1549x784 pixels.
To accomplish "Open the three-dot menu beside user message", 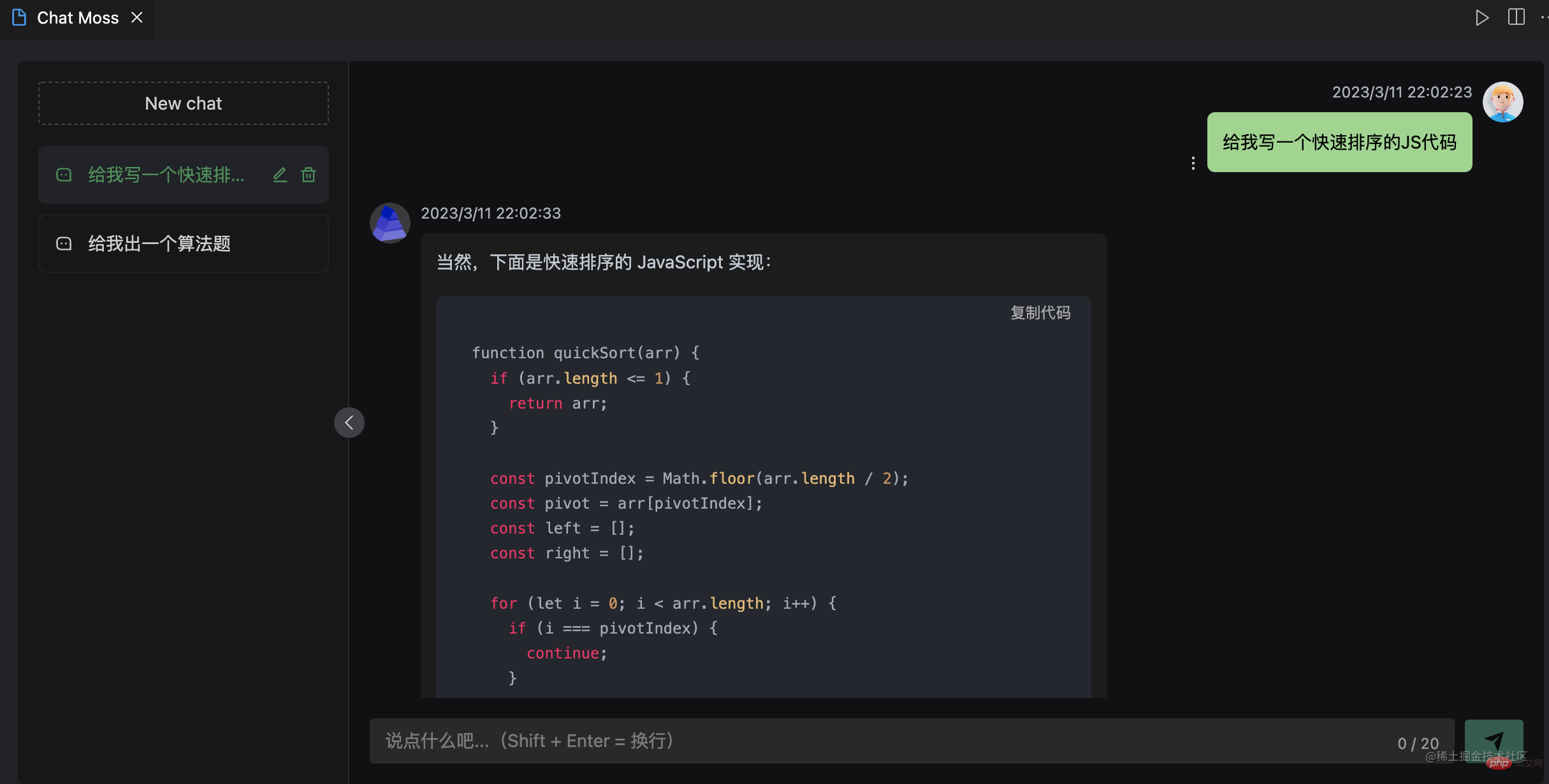I will 1193,163.
